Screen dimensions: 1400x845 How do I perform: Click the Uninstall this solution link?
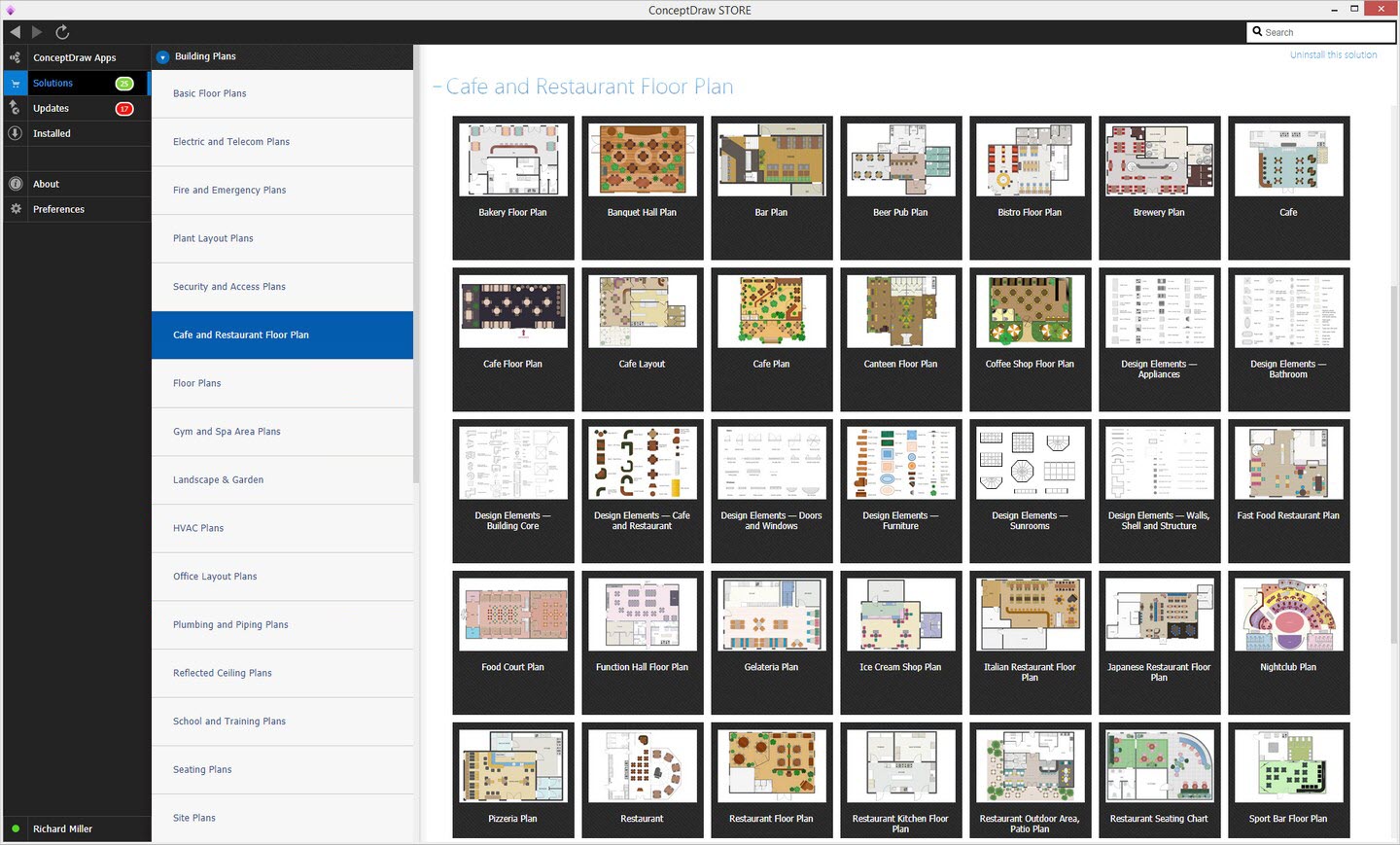coord(1333,55)
